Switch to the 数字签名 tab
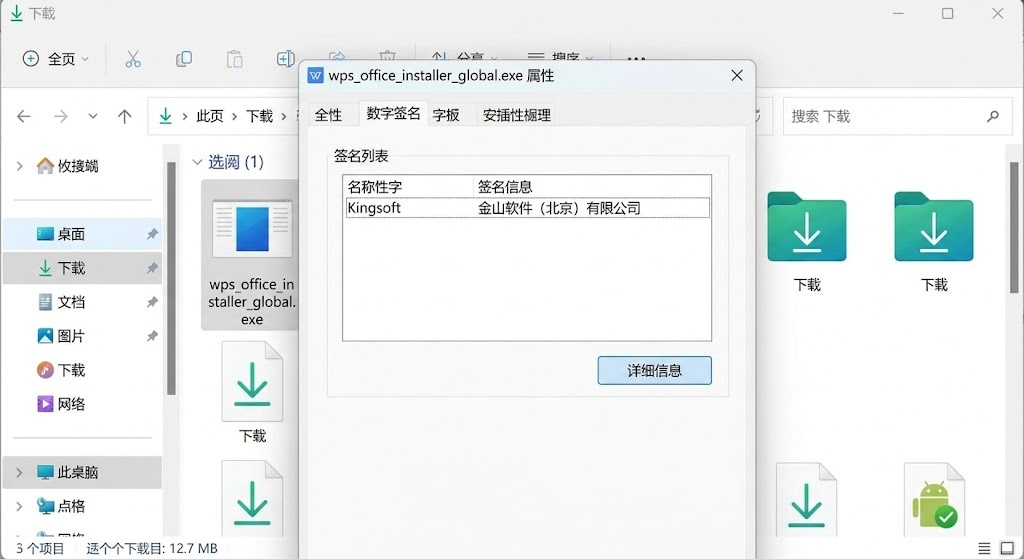1024x559 pixels. click(x=393, y=114)
